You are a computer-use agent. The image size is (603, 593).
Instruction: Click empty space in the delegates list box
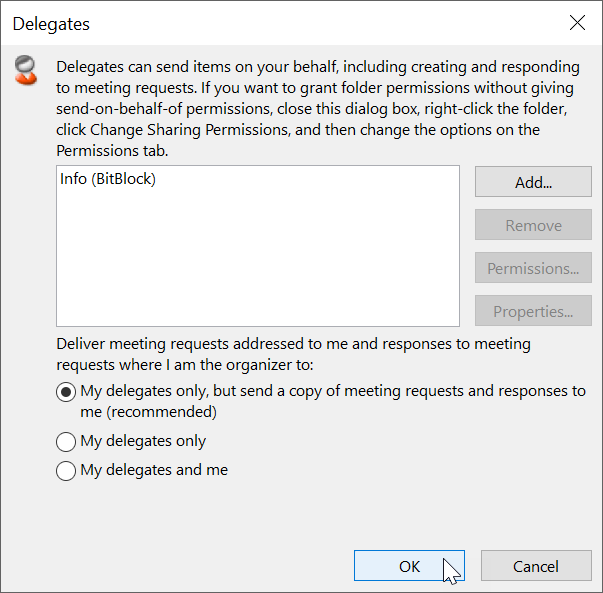258,262
